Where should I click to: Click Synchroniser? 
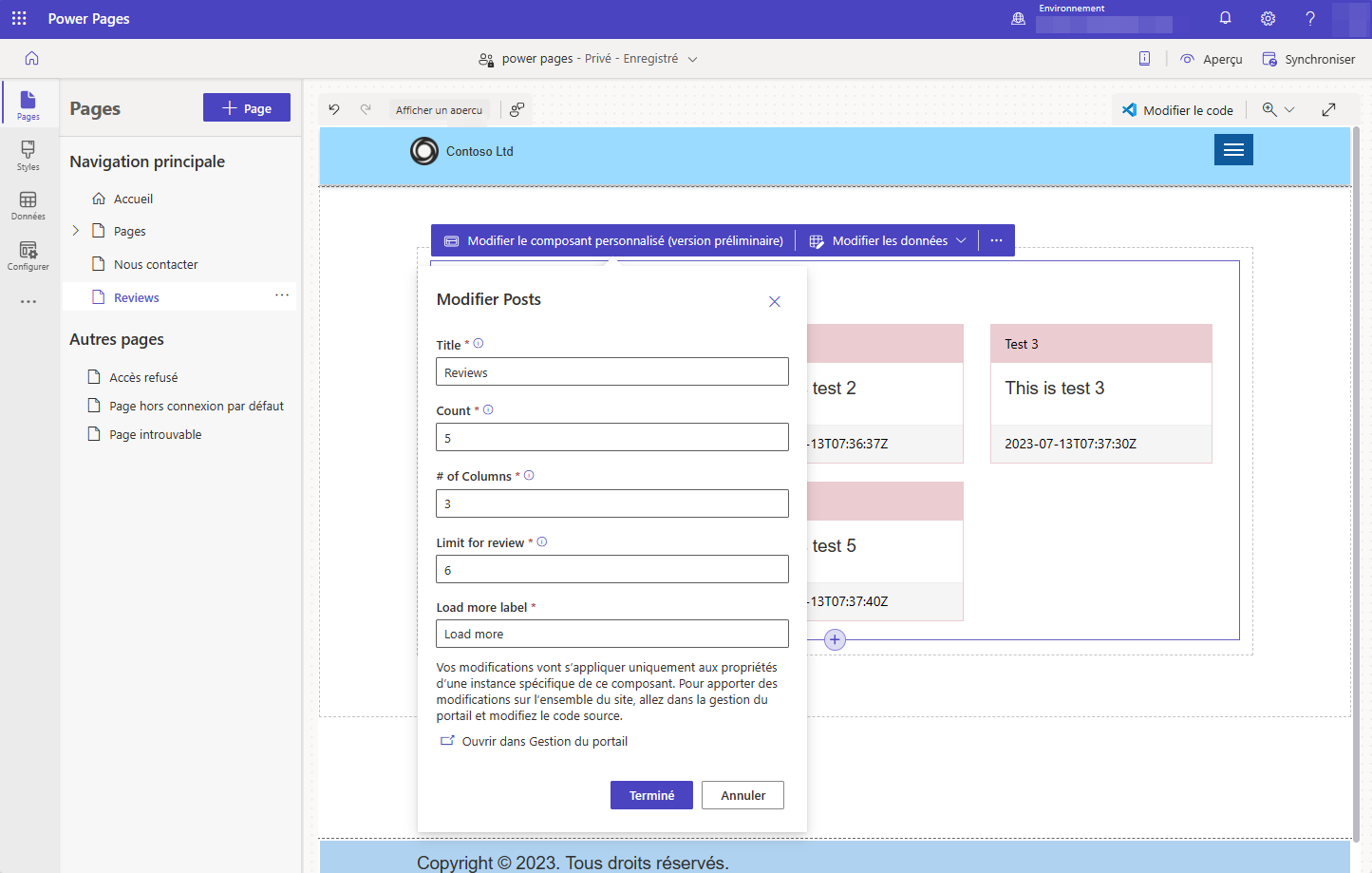[1308, 59]
